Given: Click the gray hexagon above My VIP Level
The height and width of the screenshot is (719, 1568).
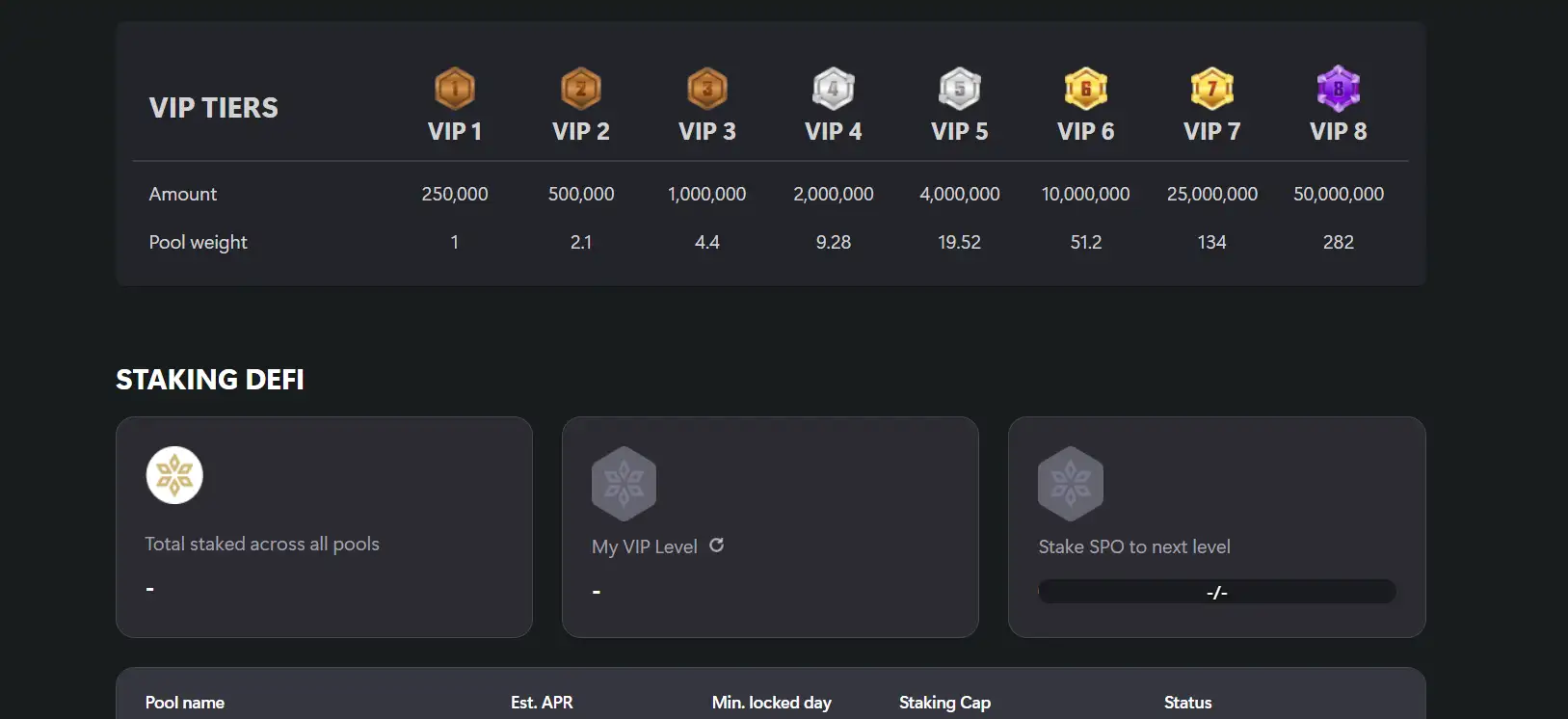Looking at the screenshot, I should click(624, 483).
